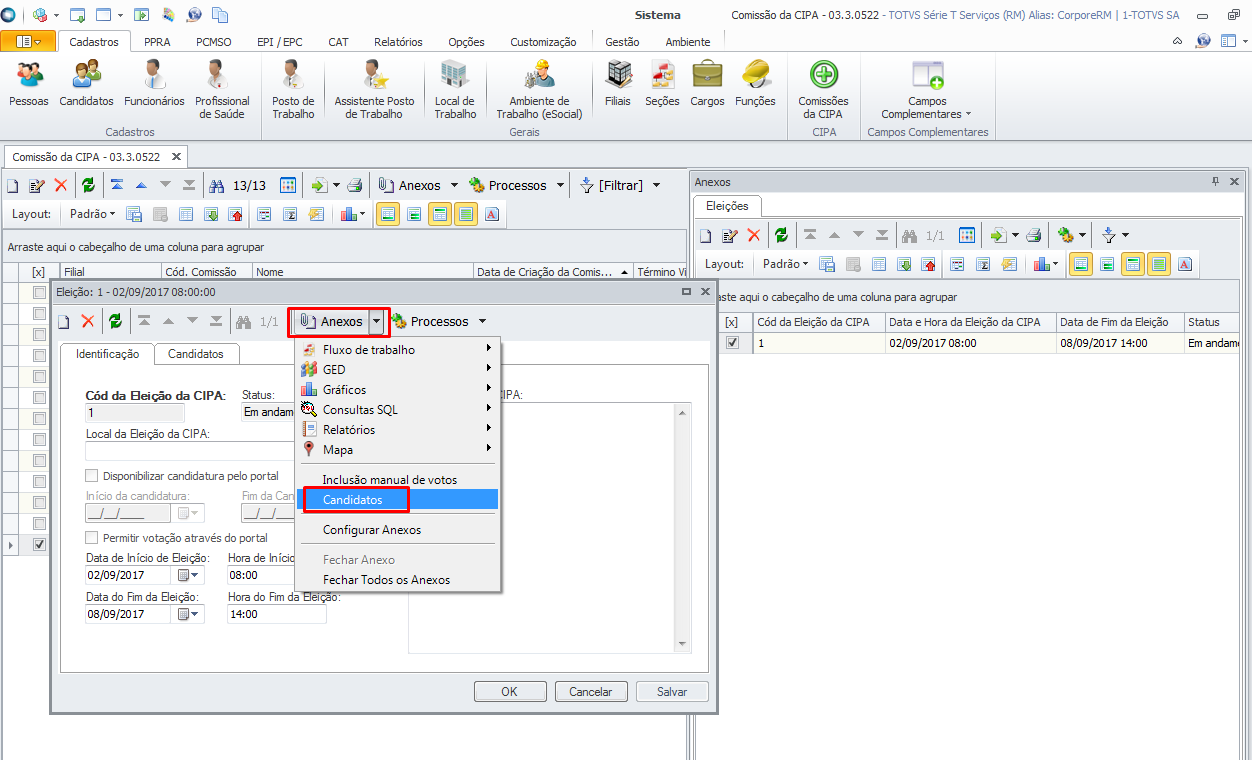Open Padrão layout dropdown in main toolbar
This screenshot has height=760, width=1252.
92,214
